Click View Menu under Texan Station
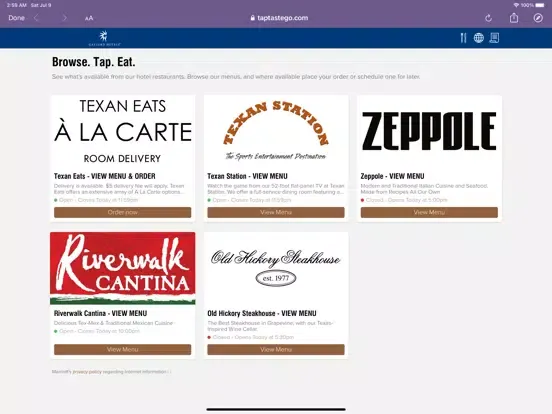 [276, 212]
